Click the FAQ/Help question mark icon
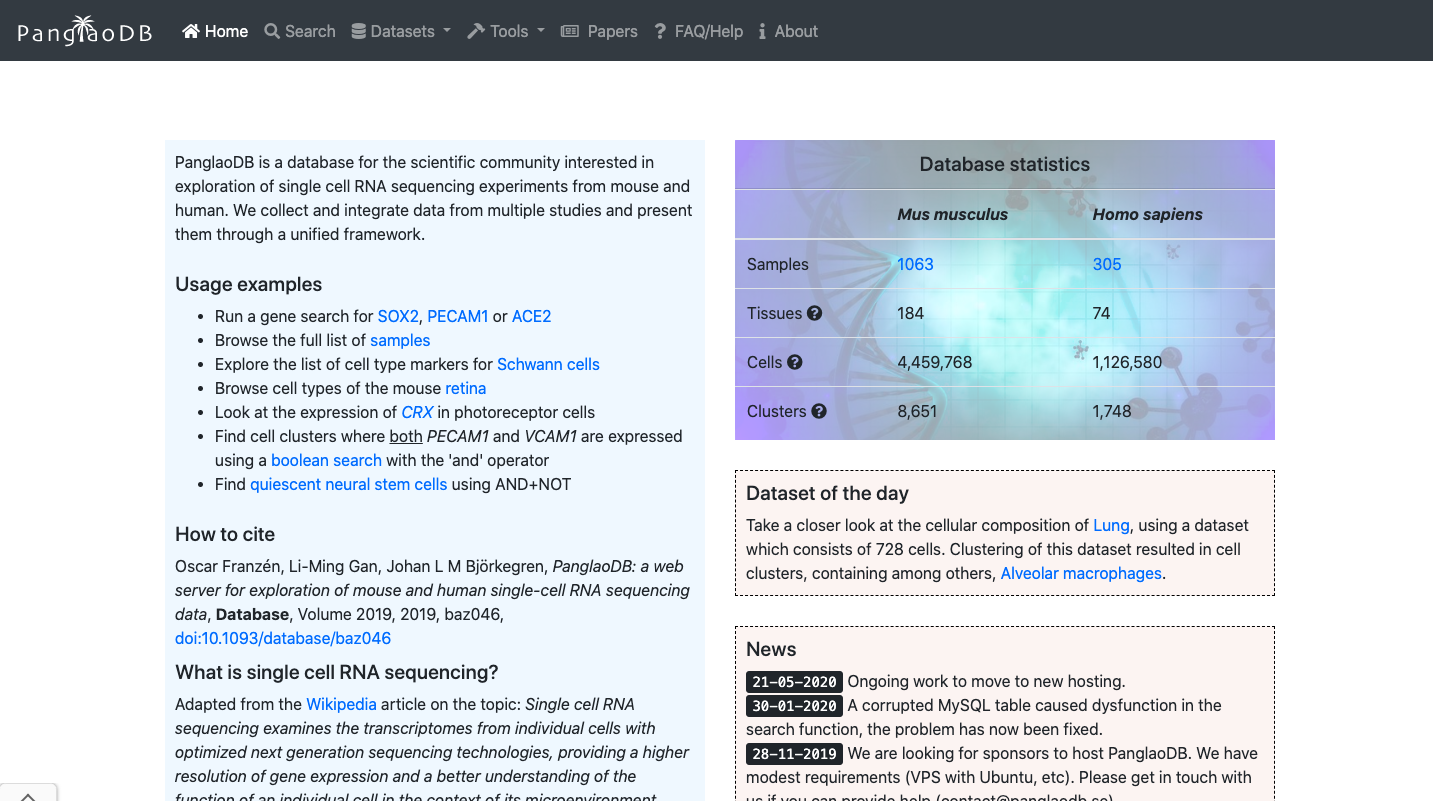This screenshot has height=801, width=1433. (660, 31)
